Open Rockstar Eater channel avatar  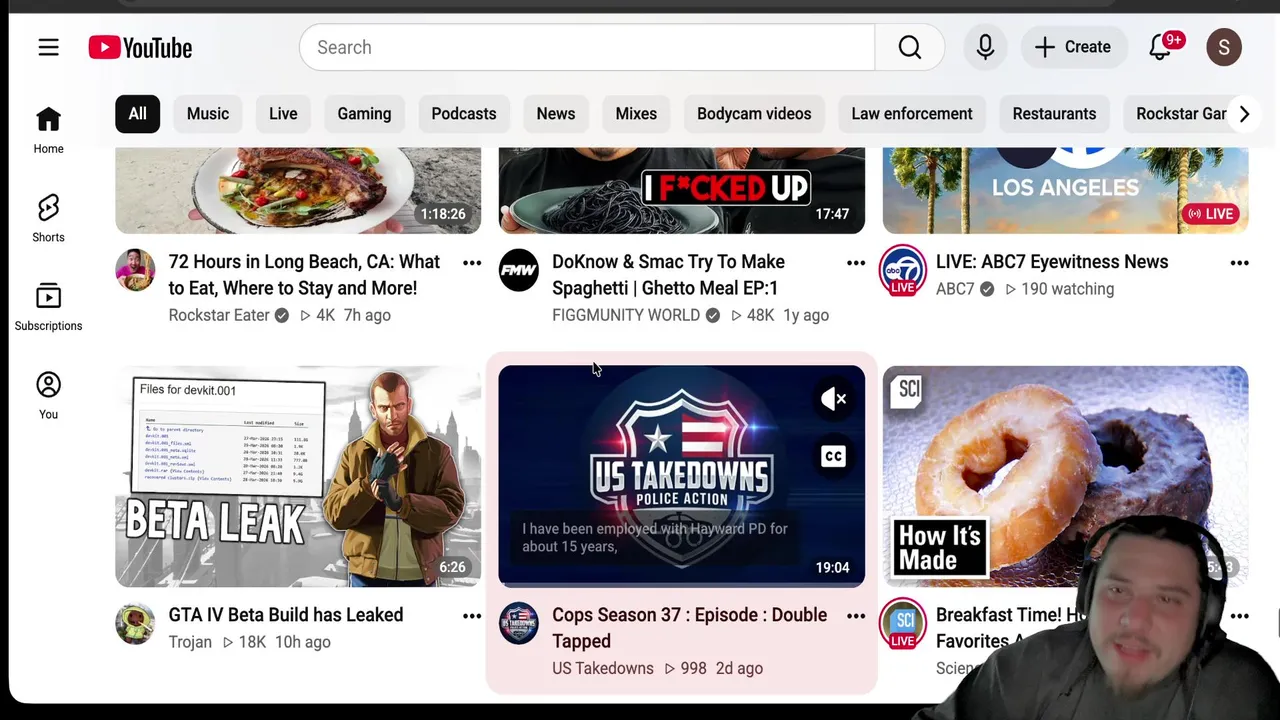pyautogui.click(x=135, y=270)
